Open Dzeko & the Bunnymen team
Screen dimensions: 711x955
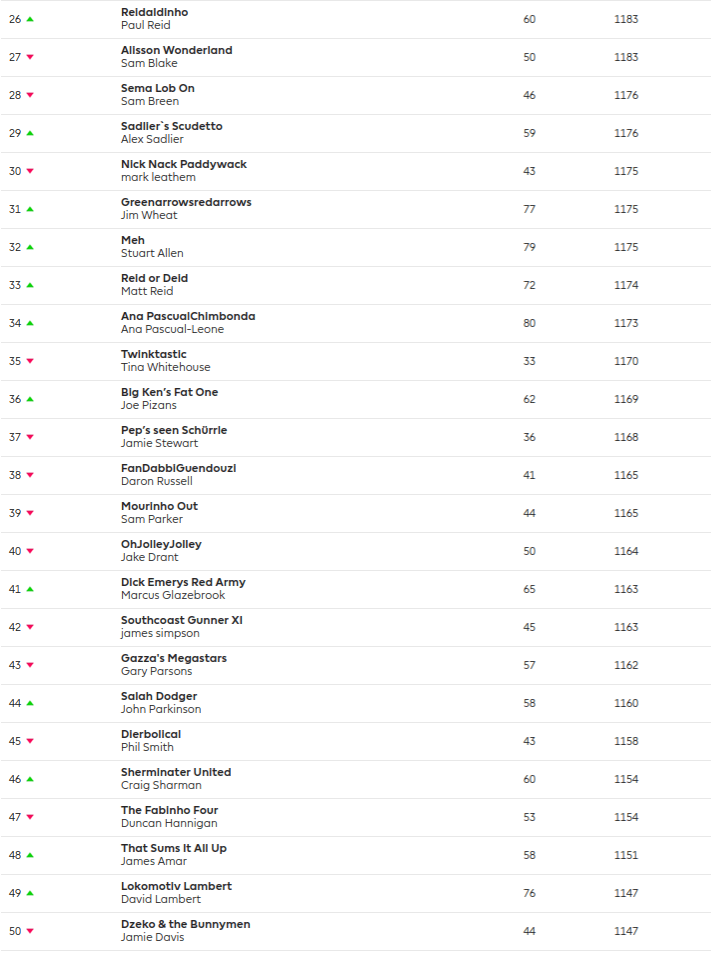click(x=185, y=924)
